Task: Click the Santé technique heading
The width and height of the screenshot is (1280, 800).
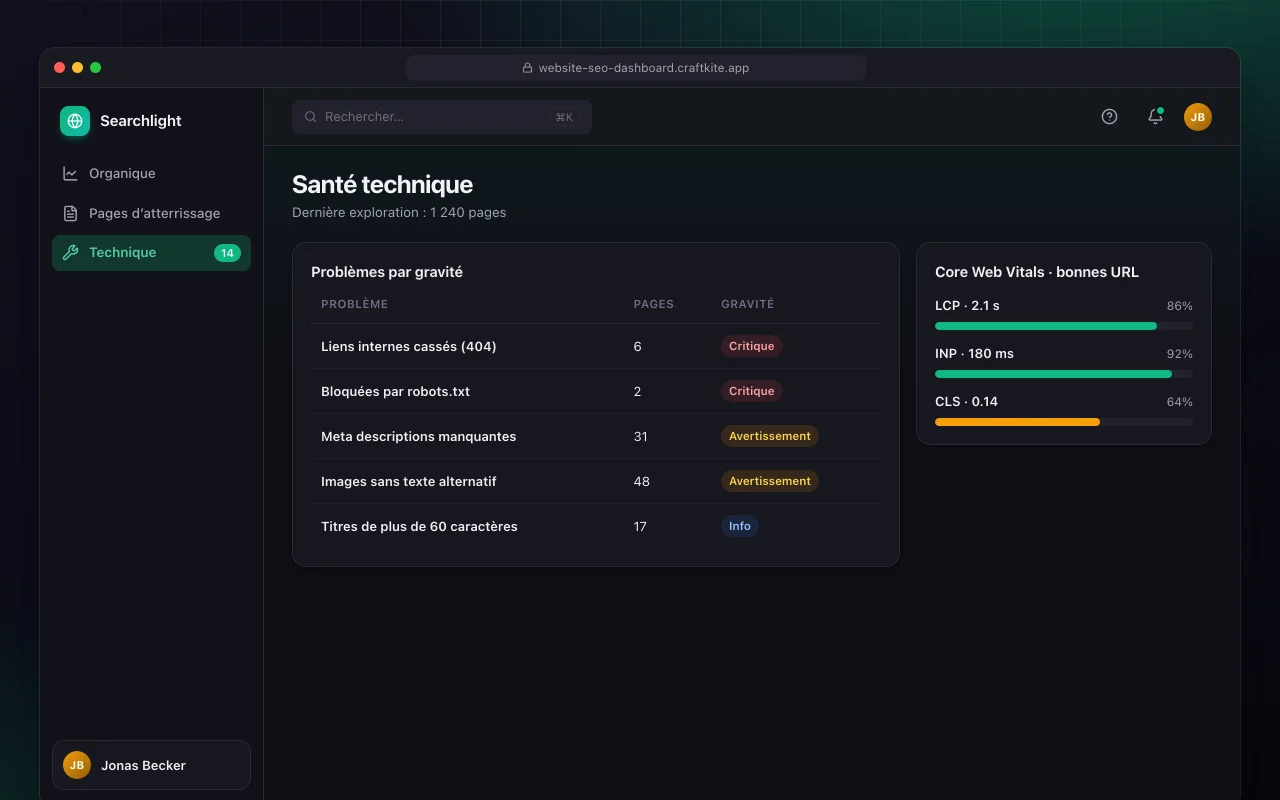Action: [x=382, y=184]
